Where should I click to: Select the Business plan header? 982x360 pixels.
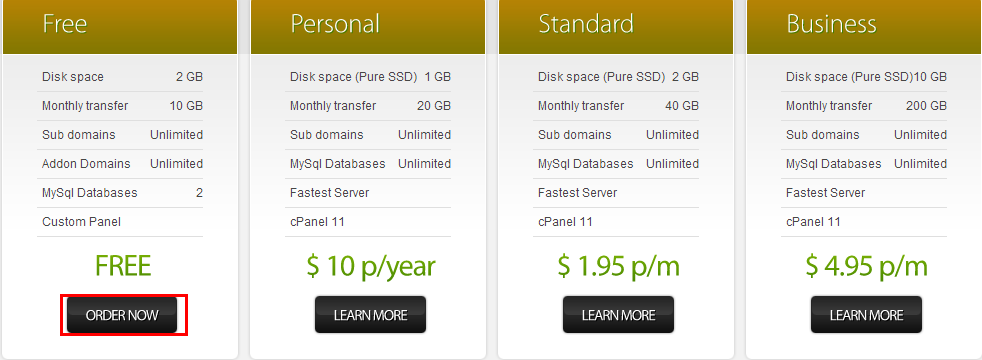[864, 27]
